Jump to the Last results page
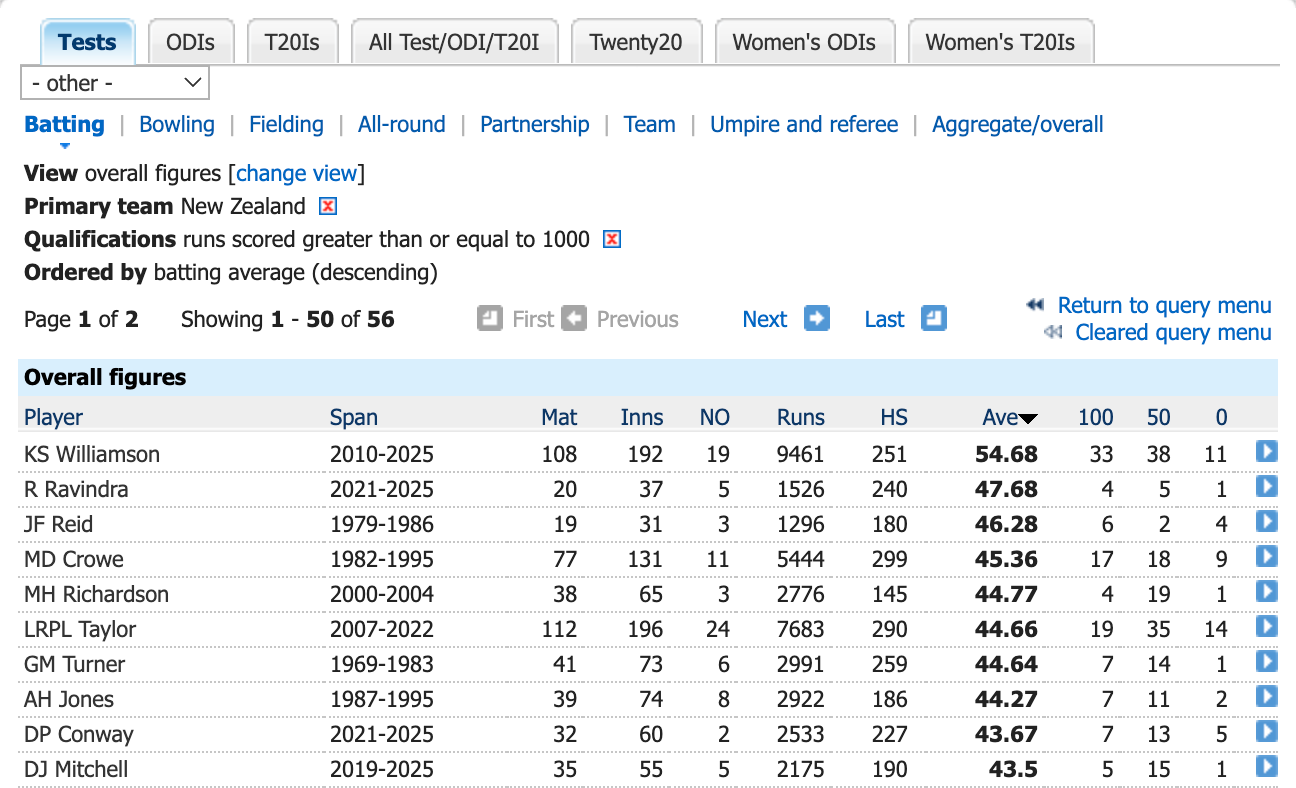Image resolution: width=1296 pixels, height=788 pixels. (x=885, y=319)
